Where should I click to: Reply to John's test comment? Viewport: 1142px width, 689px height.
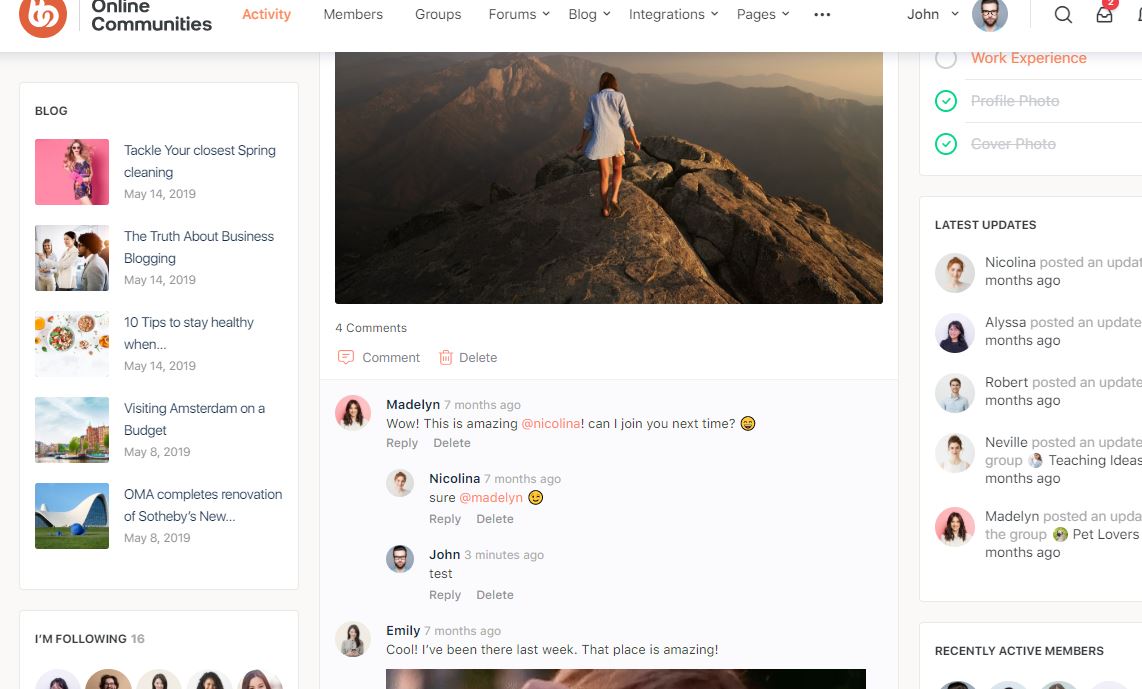pyautogui.click(x=445, y=594)
